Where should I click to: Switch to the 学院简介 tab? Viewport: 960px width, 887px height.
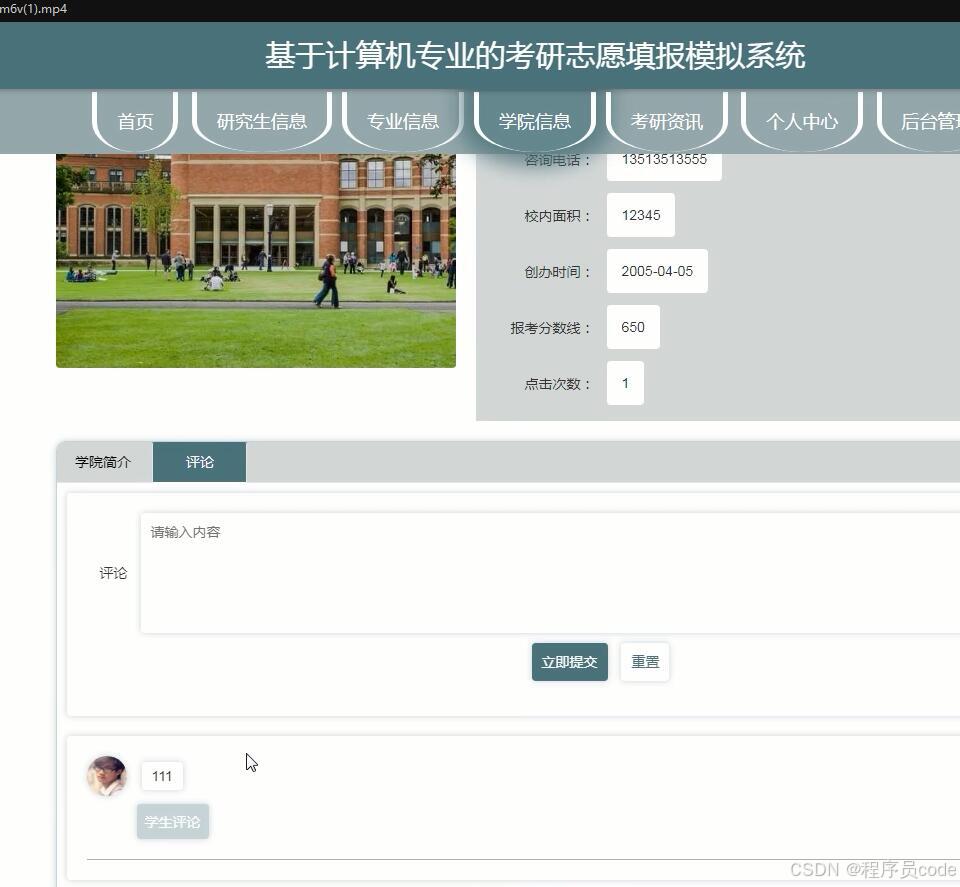pyautogui.click(x=103, y=461)
